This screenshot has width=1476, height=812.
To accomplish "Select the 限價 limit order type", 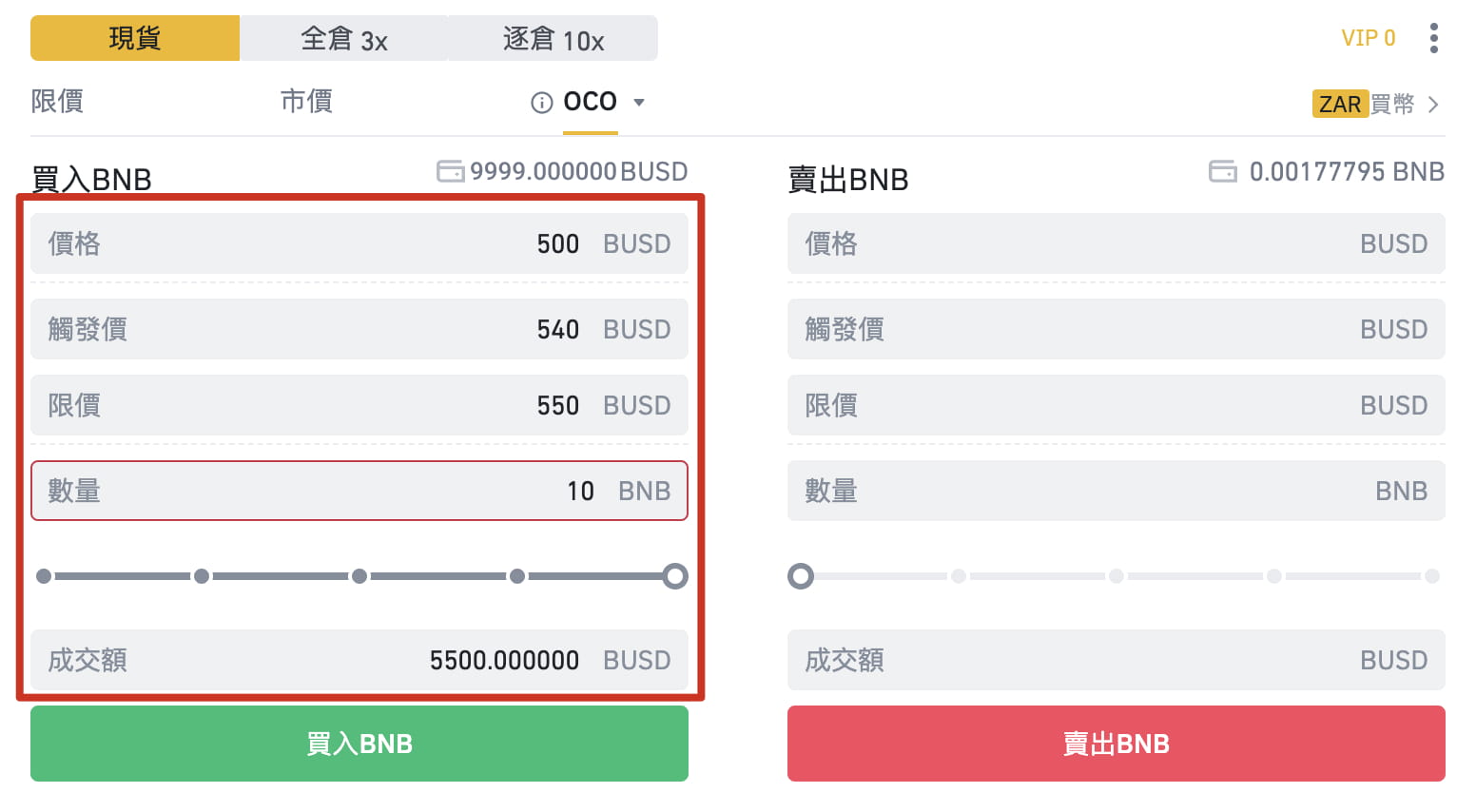I will click(57, 101).
